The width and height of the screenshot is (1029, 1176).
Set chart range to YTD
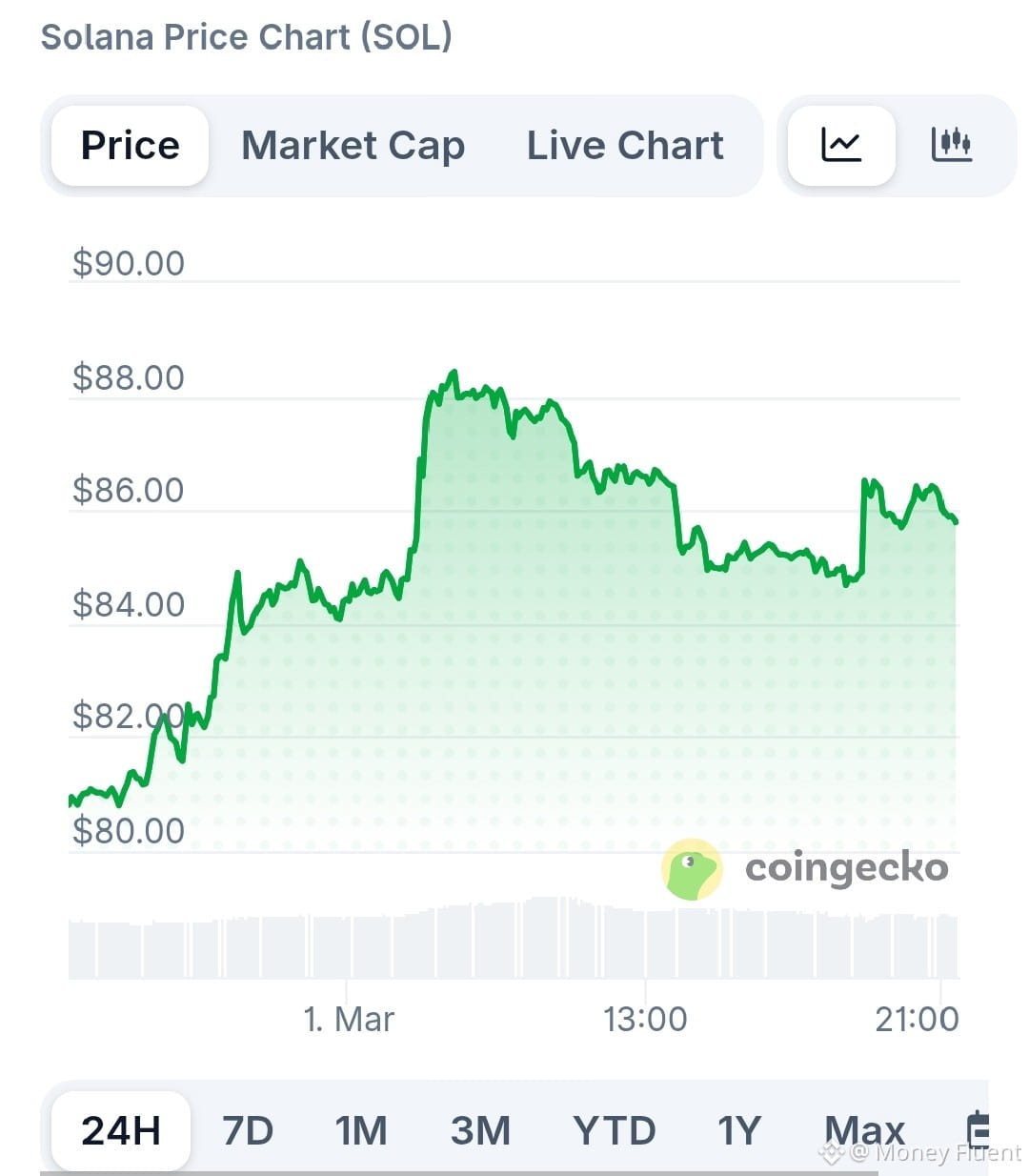point(615,1131)
